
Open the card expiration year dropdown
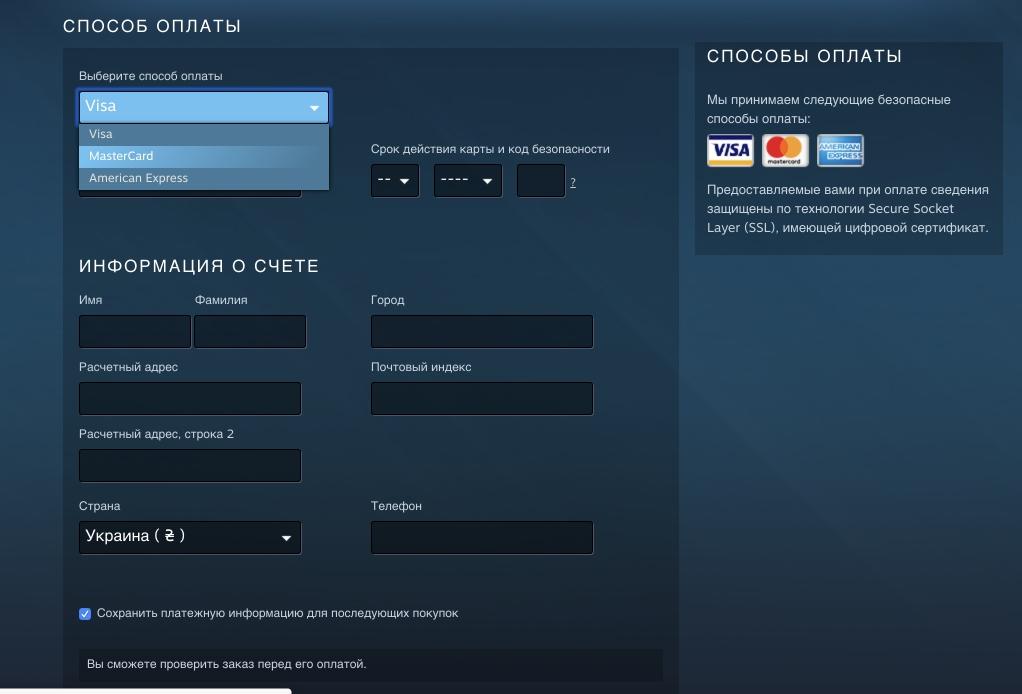pos(468,181)
